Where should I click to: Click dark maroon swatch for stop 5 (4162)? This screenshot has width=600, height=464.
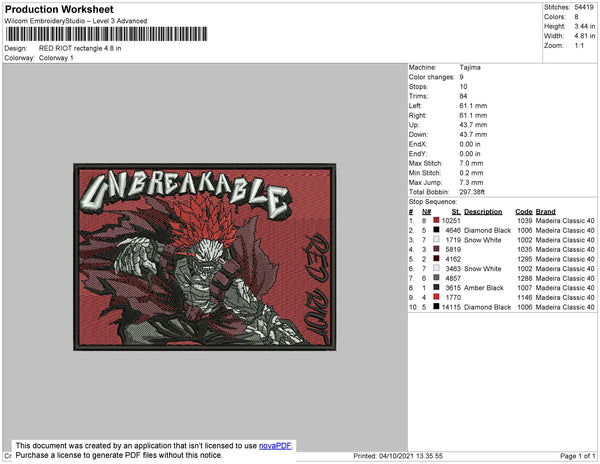pos(436,259)
